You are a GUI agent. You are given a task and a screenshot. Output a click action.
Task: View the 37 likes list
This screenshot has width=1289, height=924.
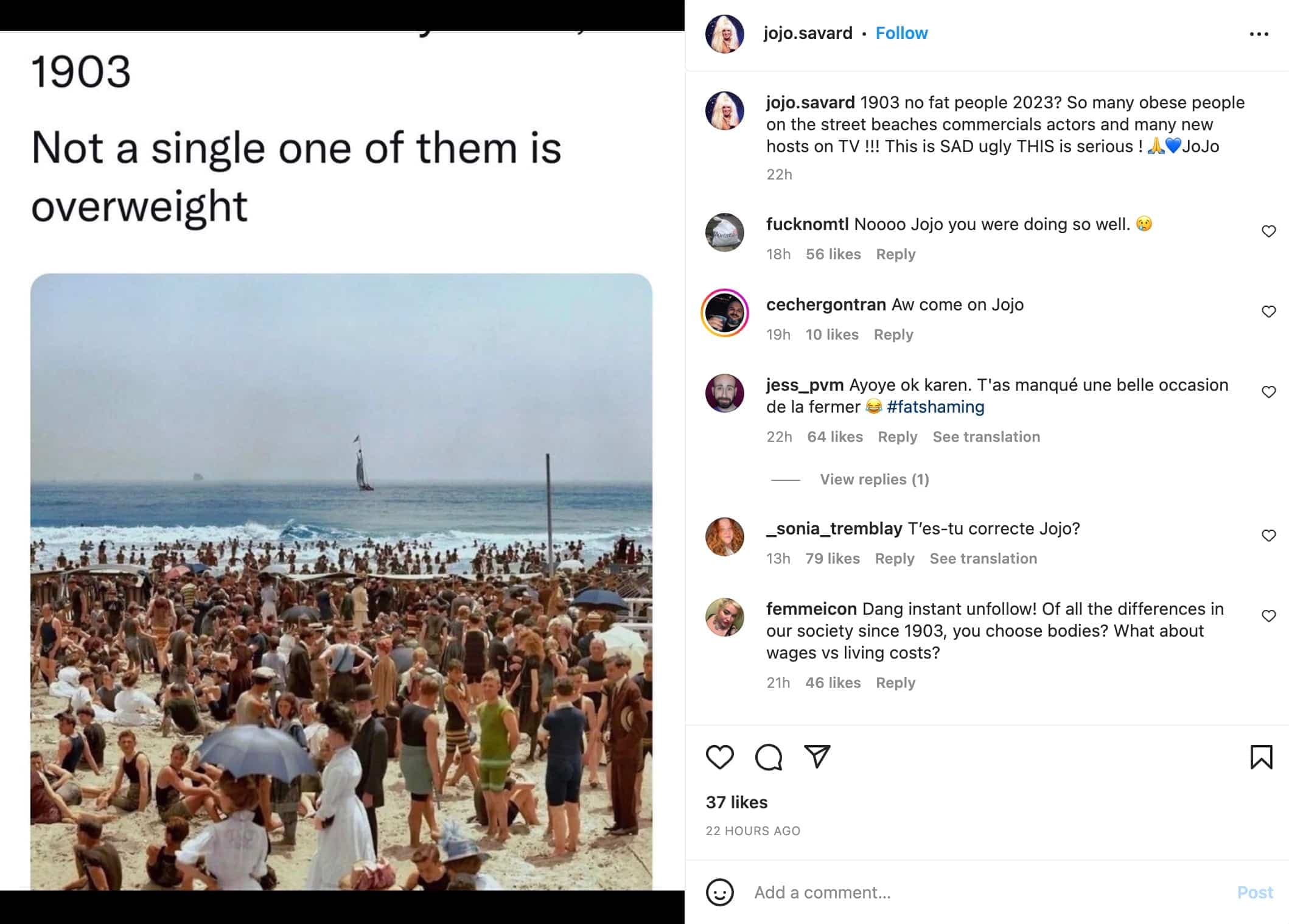tap(736, 802)
